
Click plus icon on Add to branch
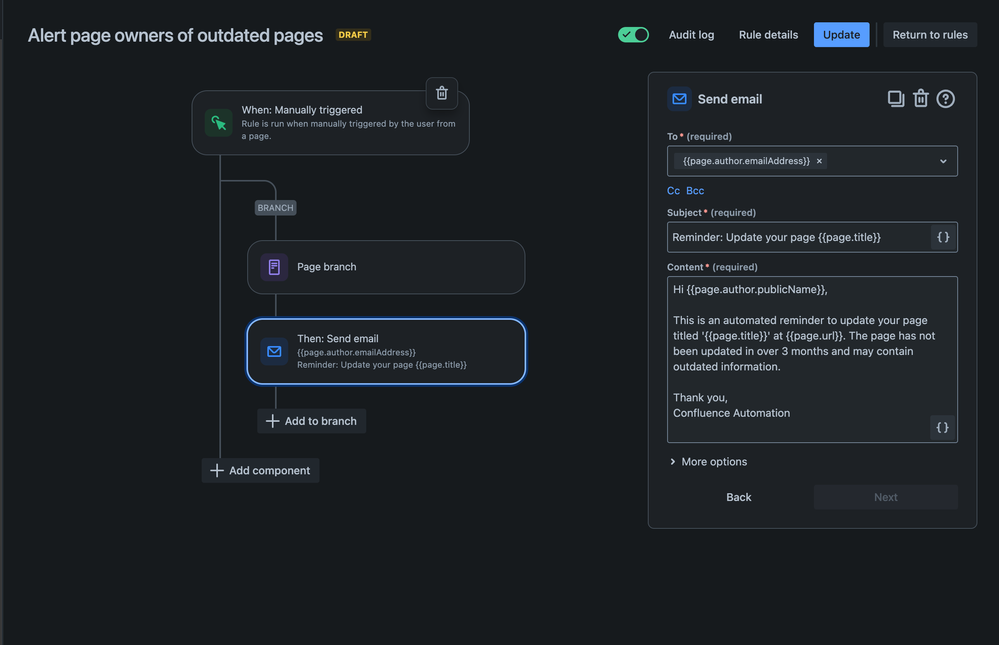(x=273, y=421)
